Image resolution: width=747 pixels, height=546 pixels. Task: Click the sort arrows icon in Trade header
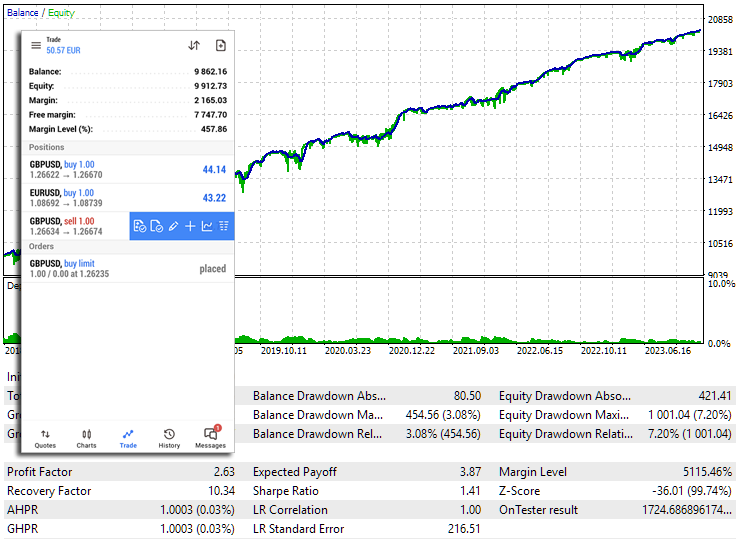tap(194, 45)
